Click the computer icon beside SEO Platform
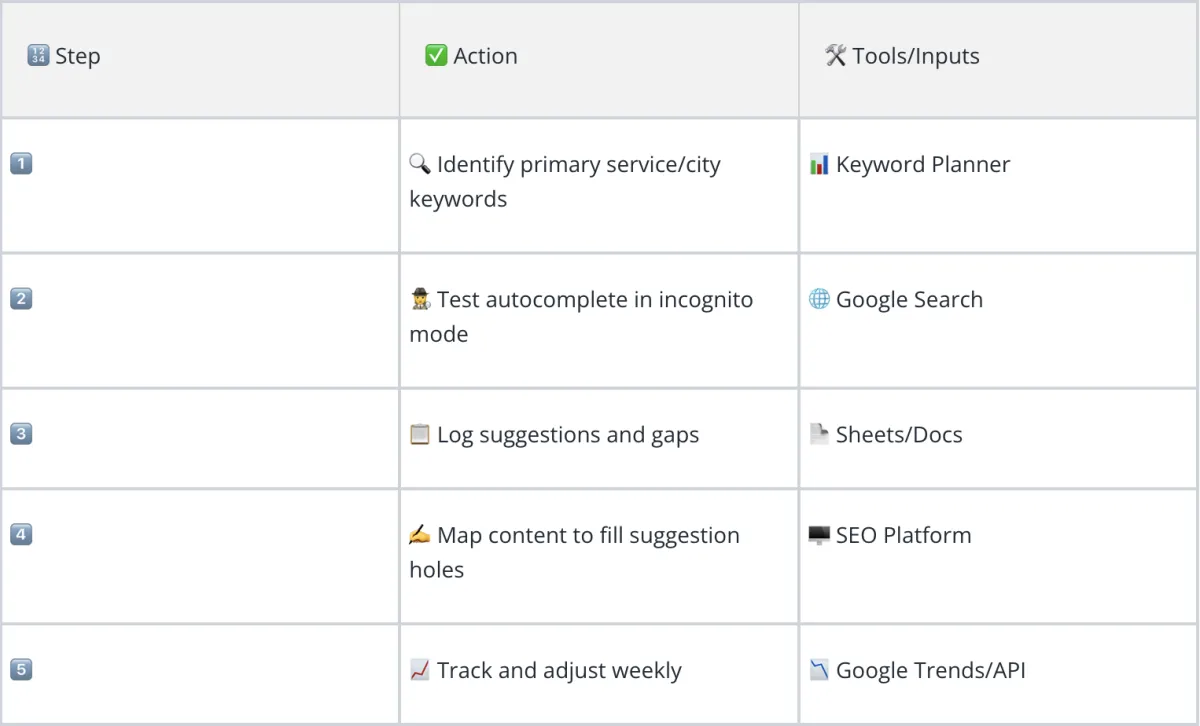Image resolution: width=1200 pixels, height=726 pixels. (819, 535)
